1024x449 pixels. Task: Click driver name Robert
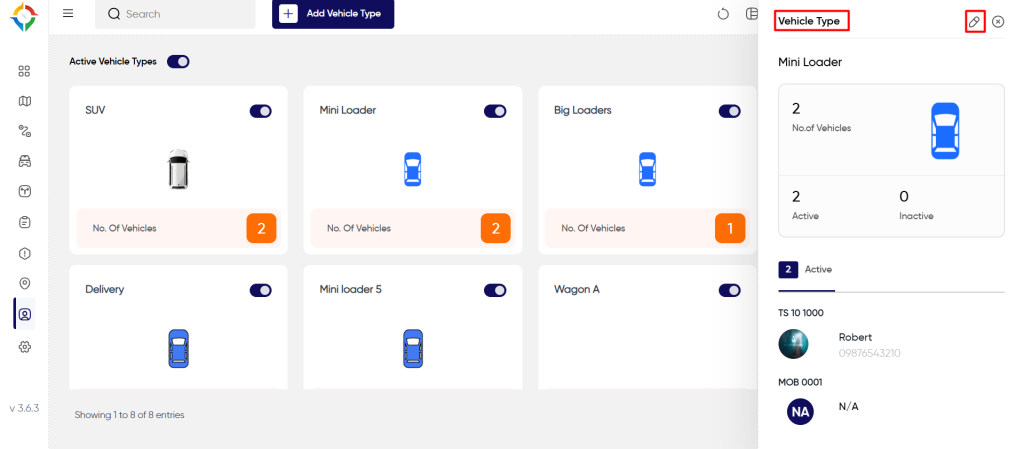tap(856, 337)
